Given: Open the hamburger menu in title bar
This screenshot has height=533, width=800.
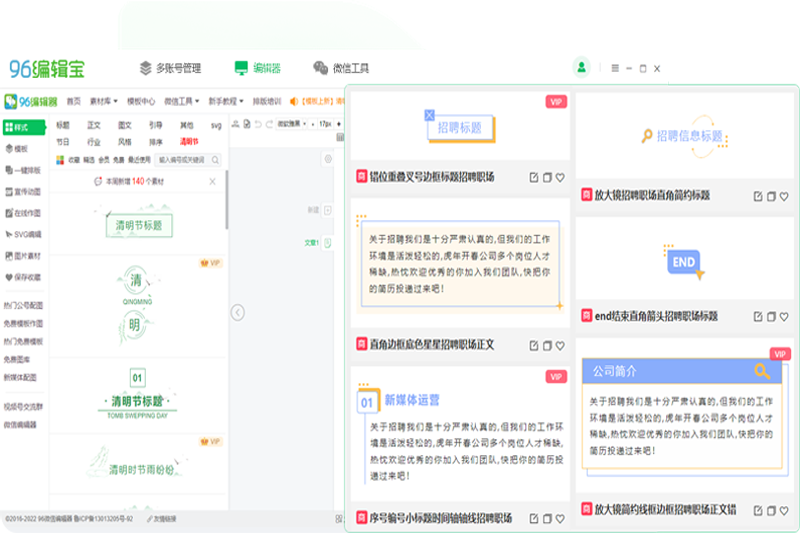Looking at the screenshot, I should point(615,68).
